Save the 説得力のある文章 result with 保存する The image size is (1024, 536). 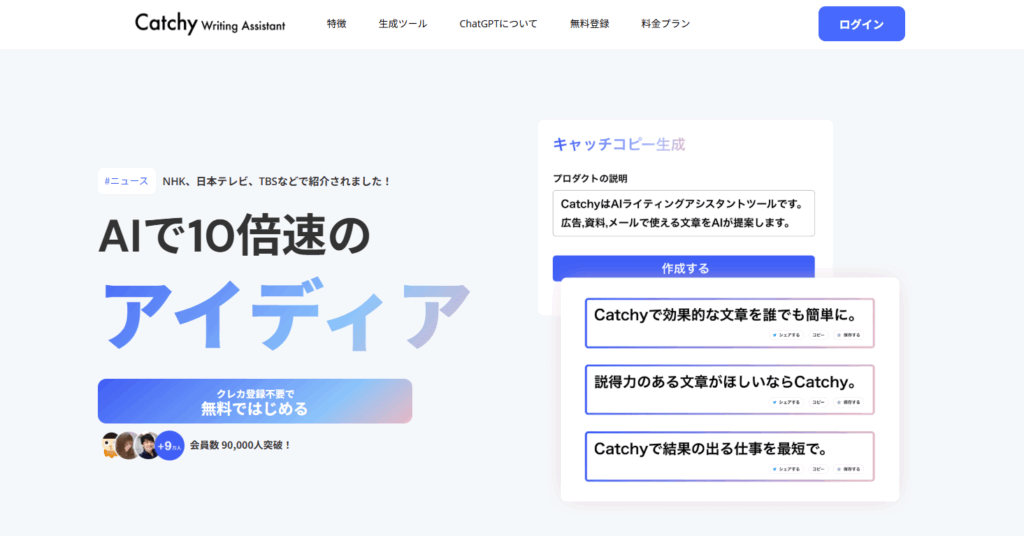[x=849, y=402]
